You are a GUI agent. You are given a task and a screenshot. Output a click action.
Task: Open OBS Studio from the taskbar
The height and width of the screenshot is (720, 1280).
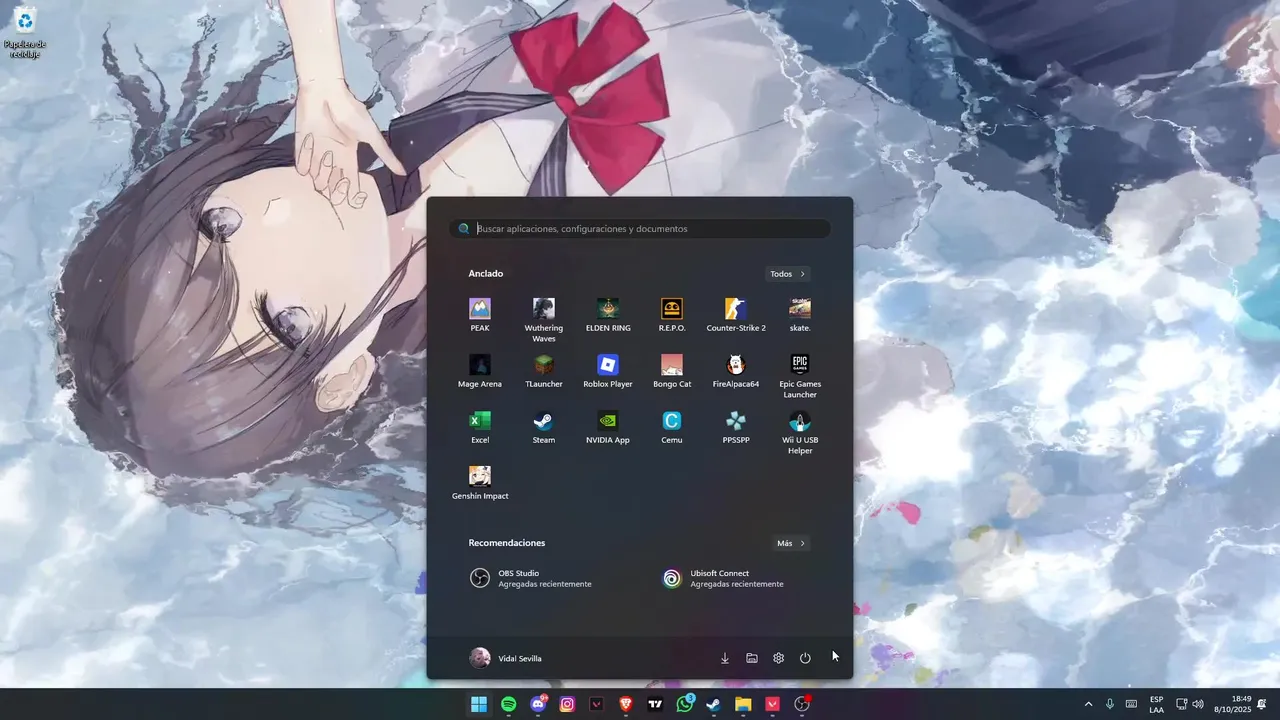tap(802, 704)
